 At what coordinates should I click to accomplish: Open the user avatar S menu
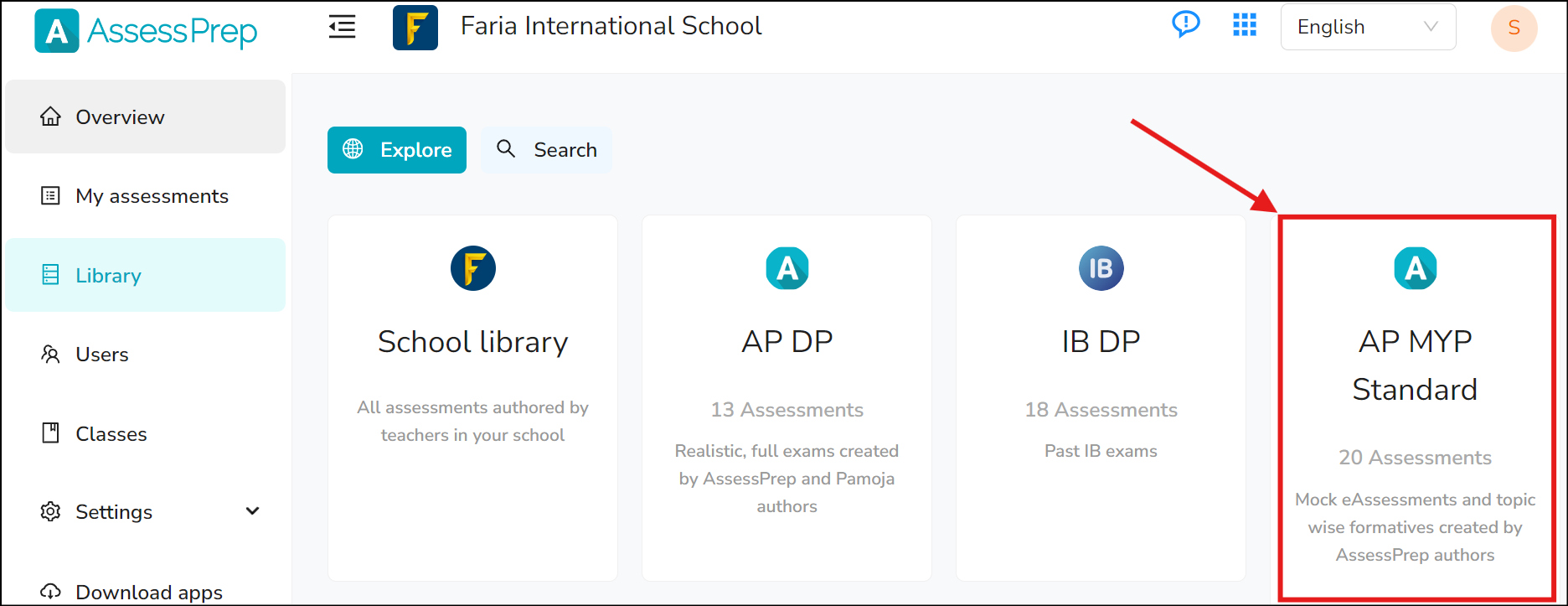[x=1514, y=28]
